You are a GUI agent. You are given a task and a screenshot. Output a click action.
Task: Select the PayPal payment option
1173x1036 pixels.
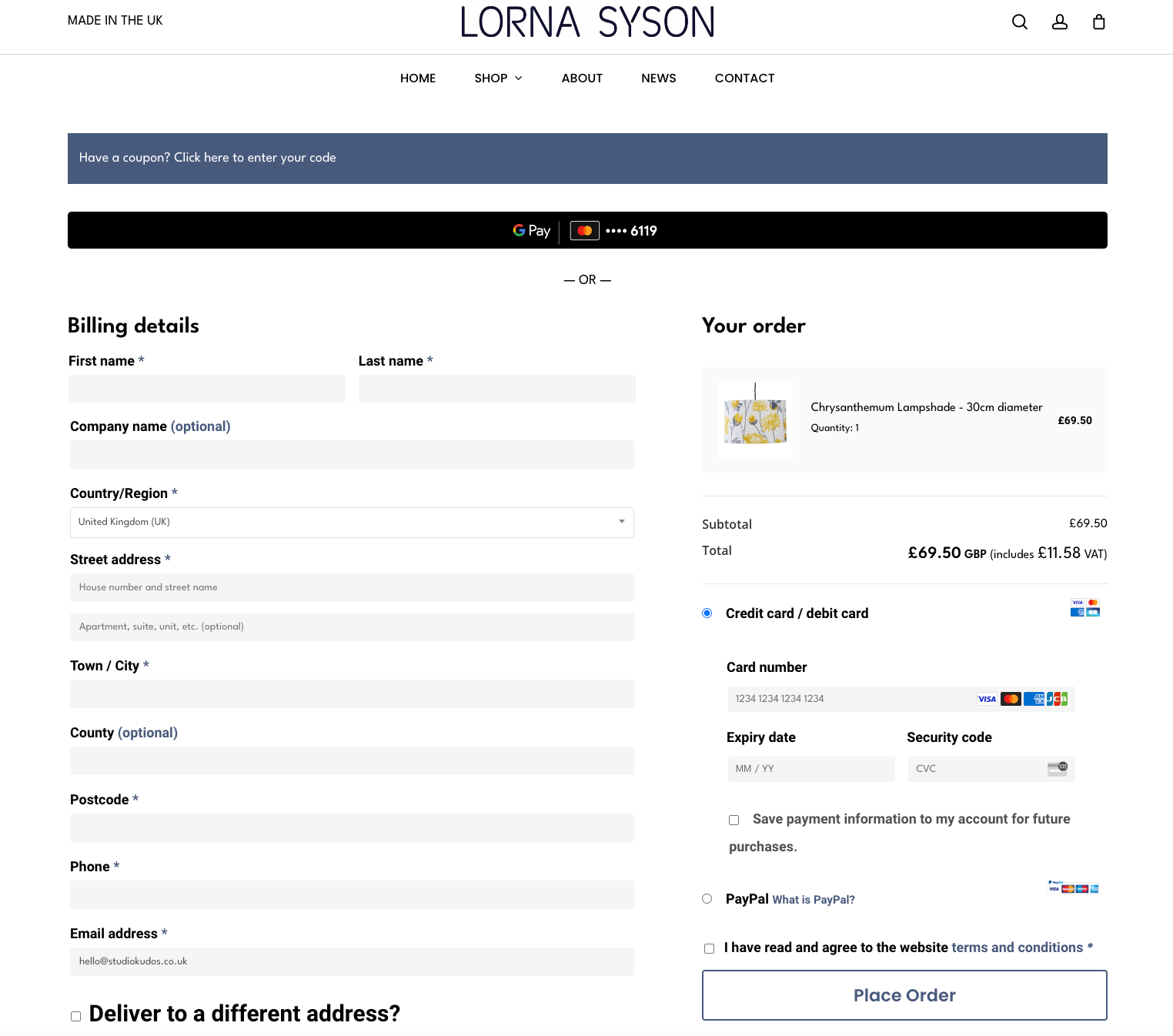point(707,899)
